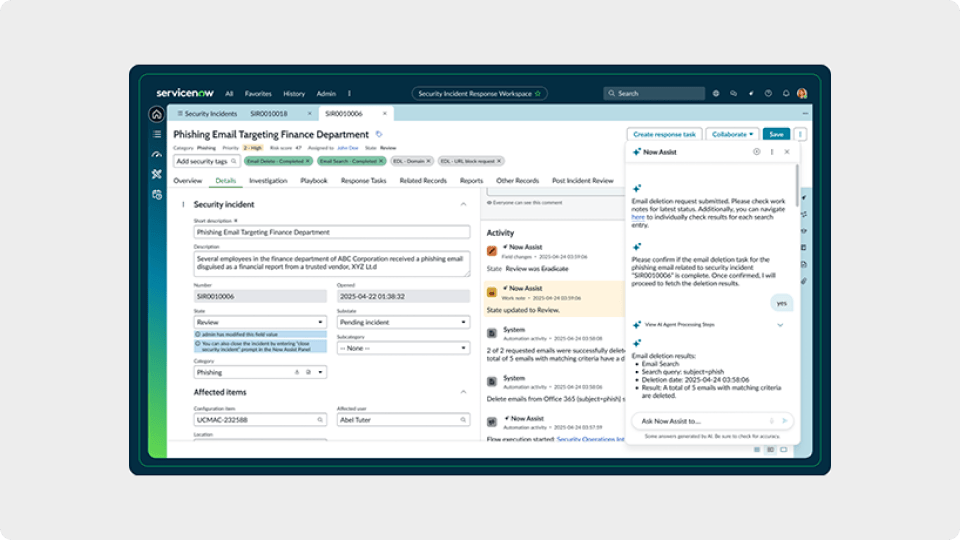Screen dimensions: 960x540
Task: Click Create response task button
Action: (x=664, y=134)
